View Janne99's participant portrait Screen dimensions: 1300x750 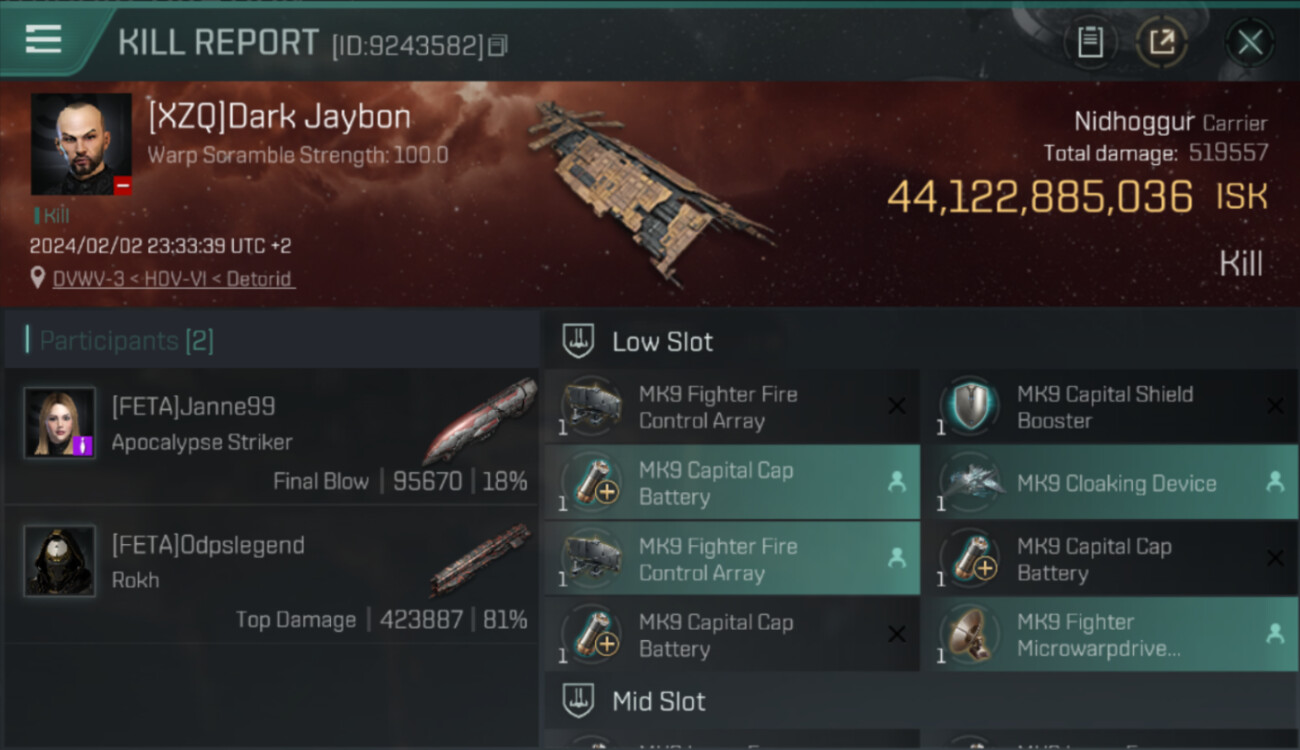tap(60, 423)
